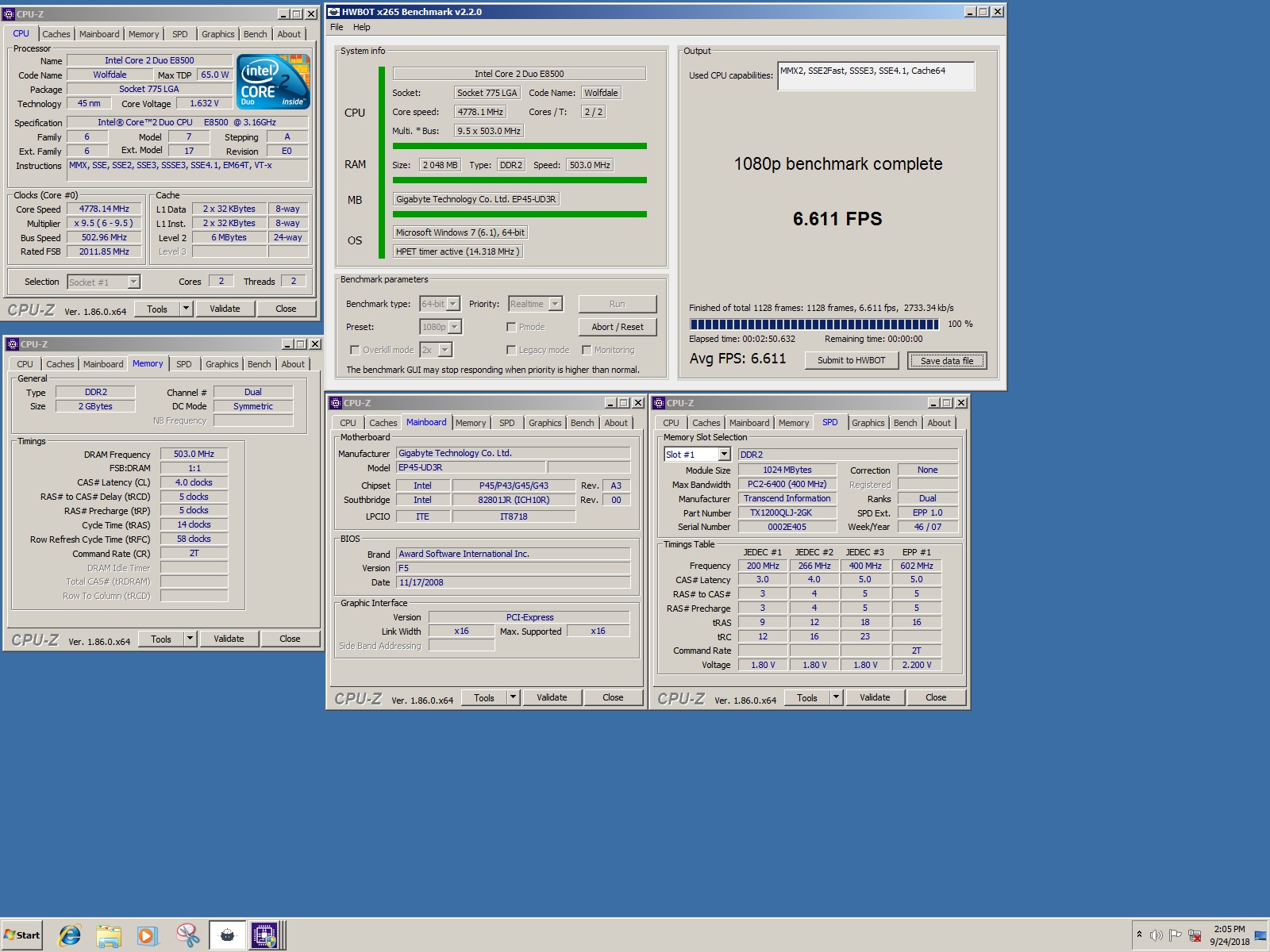Click Submit to HWBOT button

[x=851, y=360]
